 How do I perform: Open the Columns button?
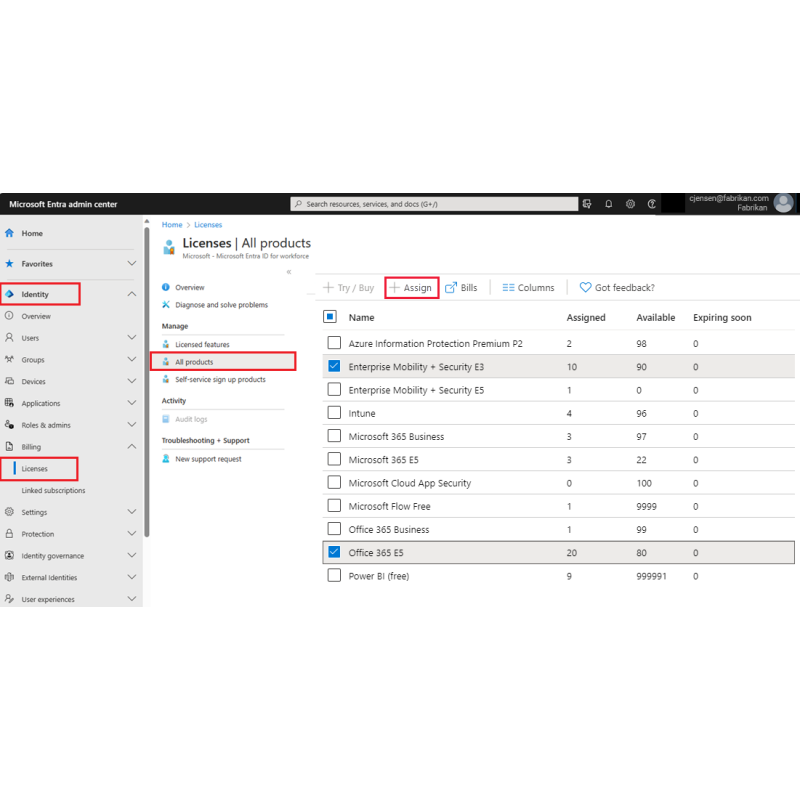pos(528,288)
